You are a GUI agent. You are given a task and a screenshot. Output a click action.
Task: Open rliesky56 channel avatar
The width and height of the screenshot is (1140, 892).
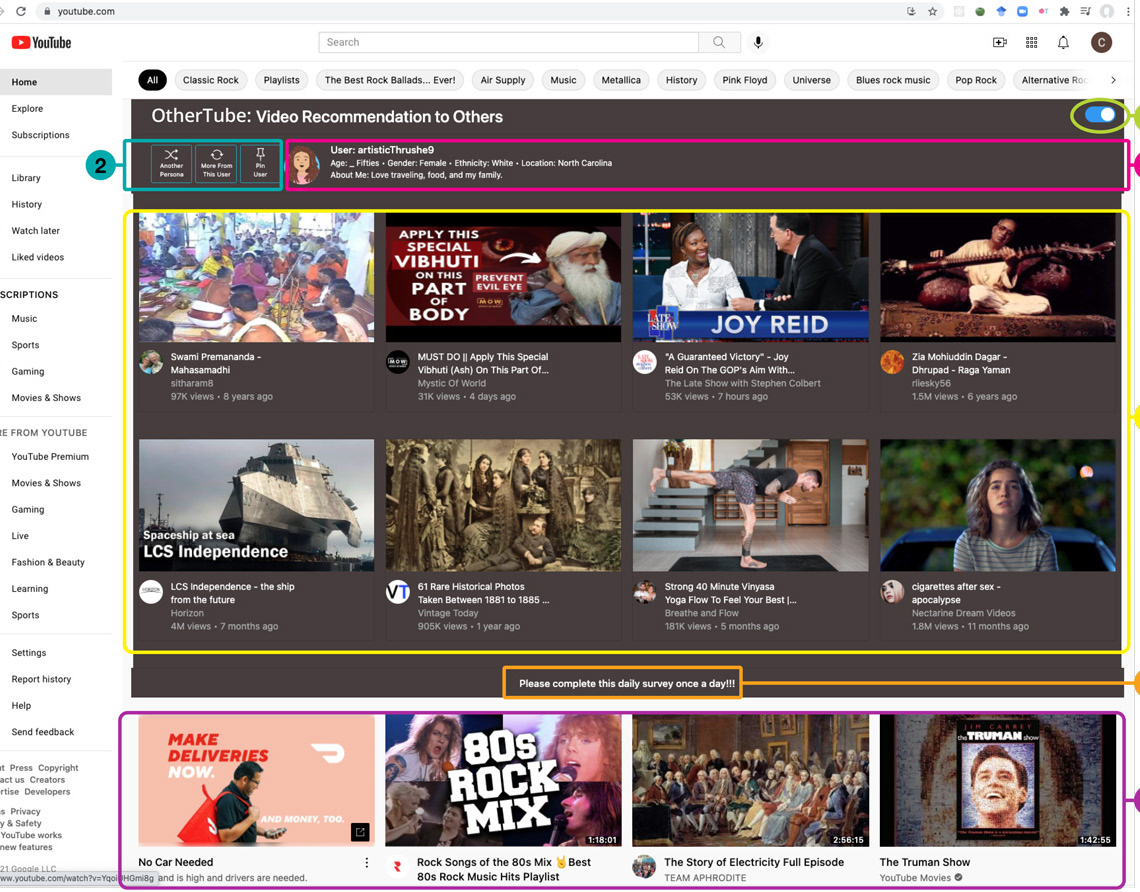click(x=892, y=362)
